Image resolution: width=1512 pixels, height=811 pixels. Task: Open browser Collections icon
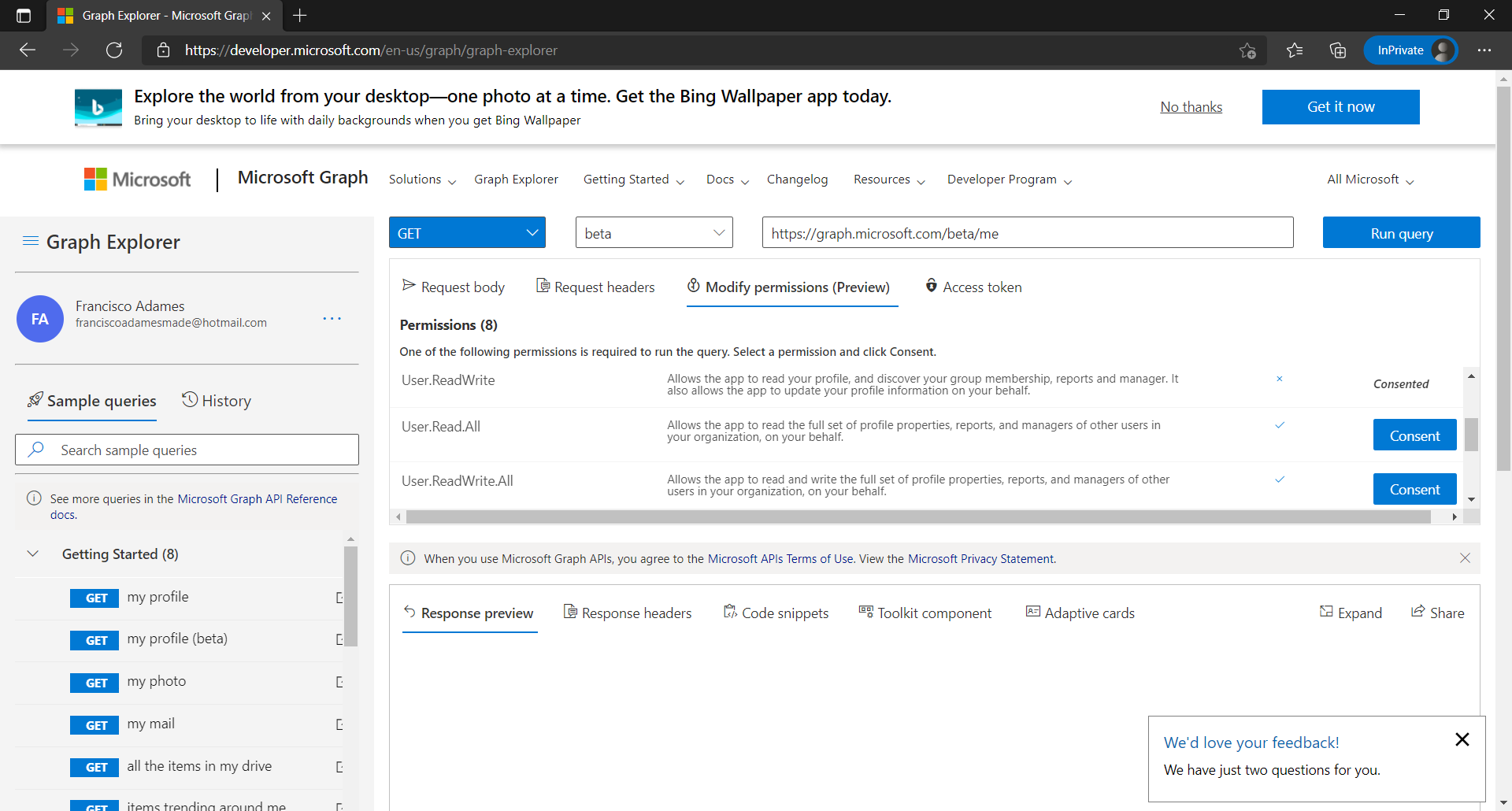click(x=1338, y=50)
